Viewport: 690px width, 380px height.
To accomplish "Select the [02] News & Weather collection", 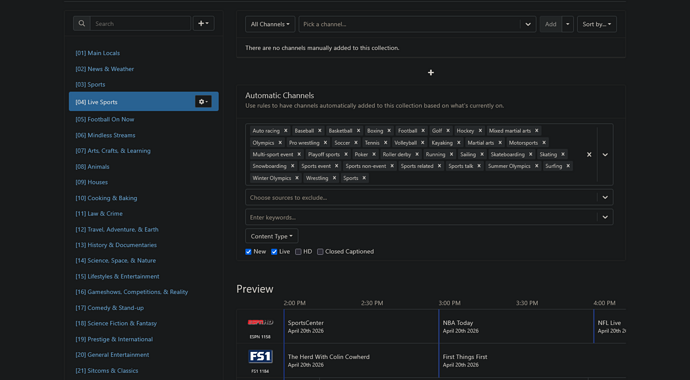I will (105, 69).
